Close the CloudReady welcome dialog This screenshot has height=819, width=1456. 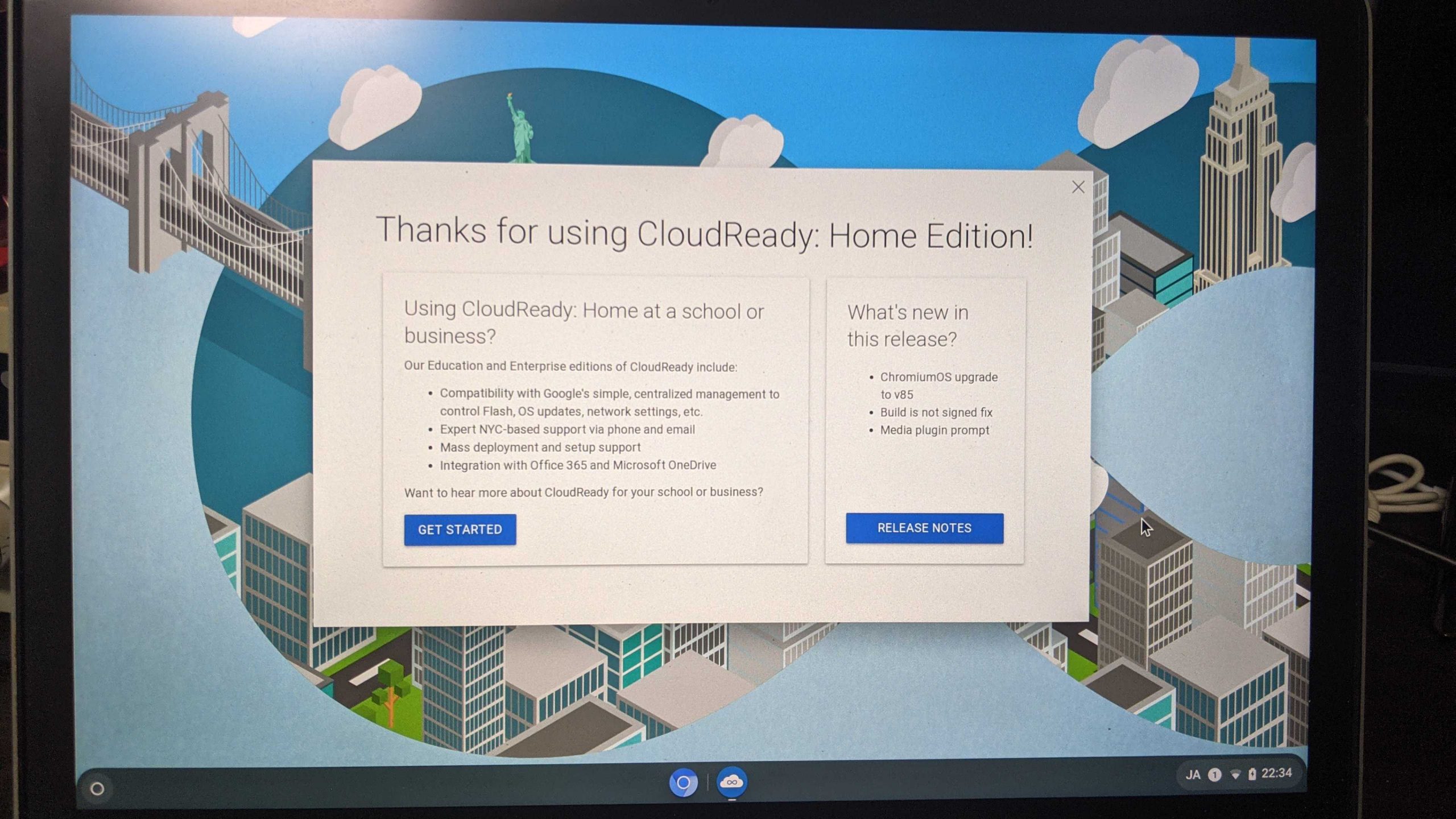coord(1078,187)
